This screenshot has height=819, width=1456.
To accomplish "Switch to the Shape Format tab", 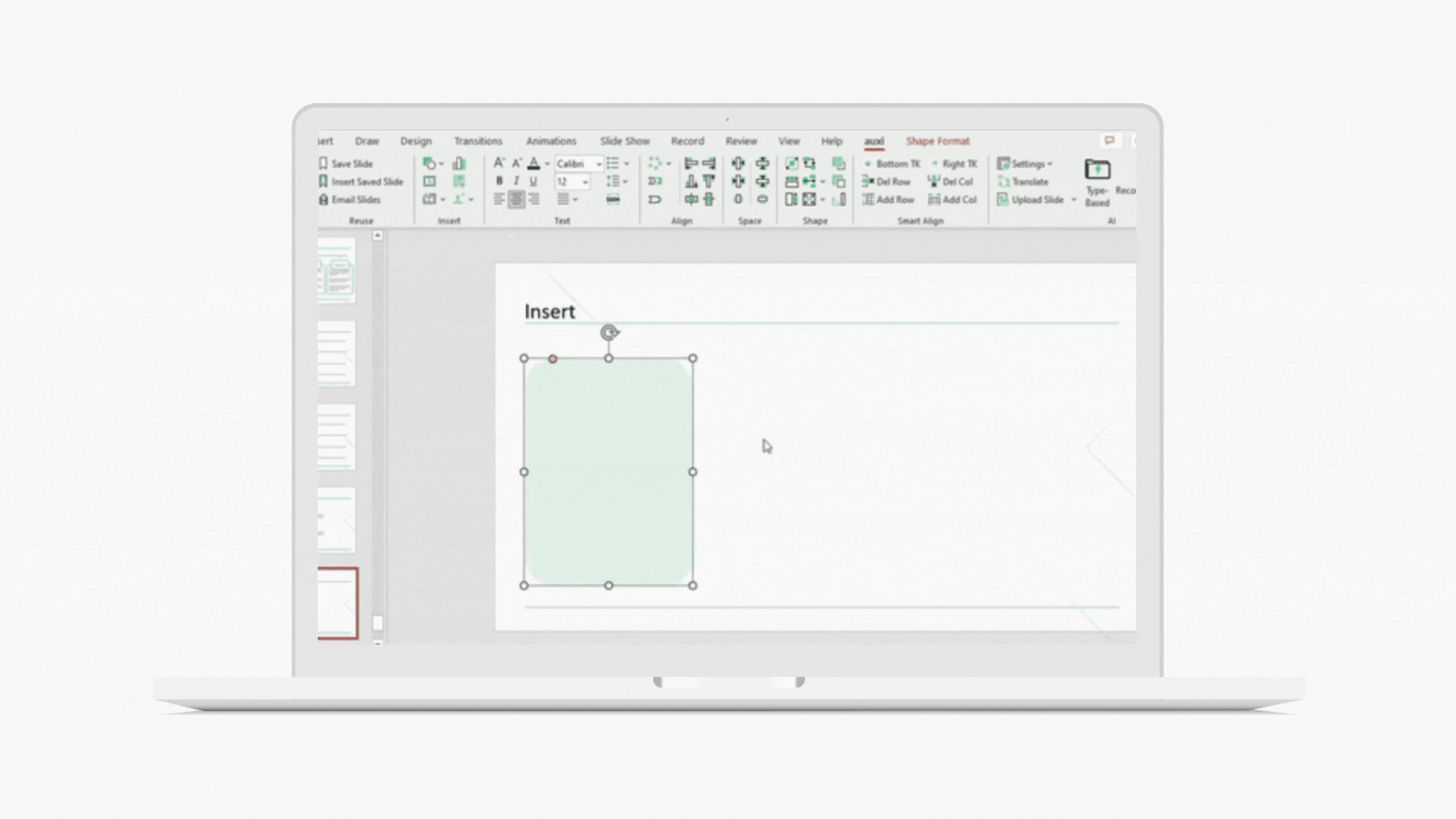I will (937, 141).
